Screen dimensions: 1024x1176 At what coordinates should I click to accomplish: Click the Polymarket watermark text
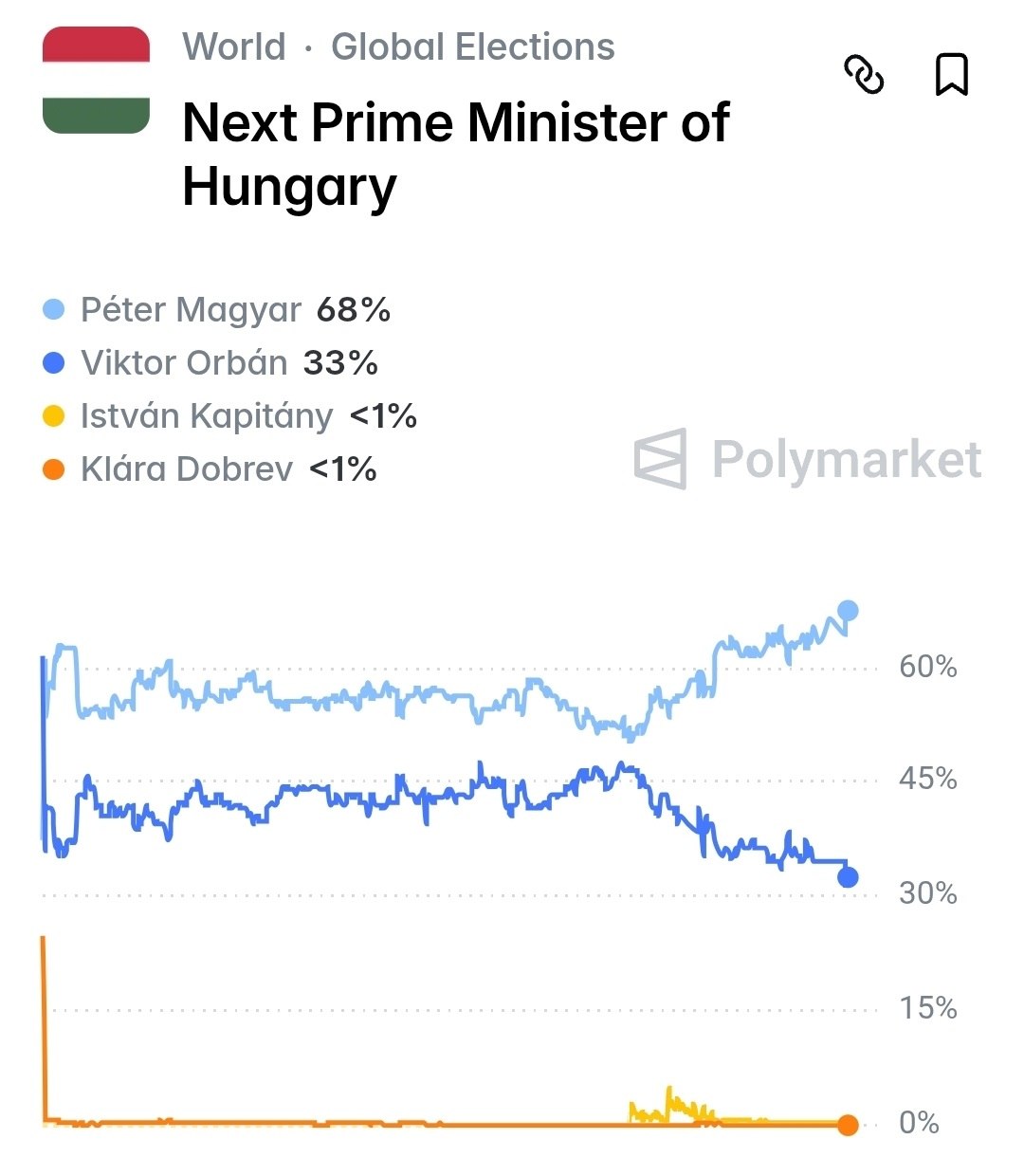coord(846,459)
